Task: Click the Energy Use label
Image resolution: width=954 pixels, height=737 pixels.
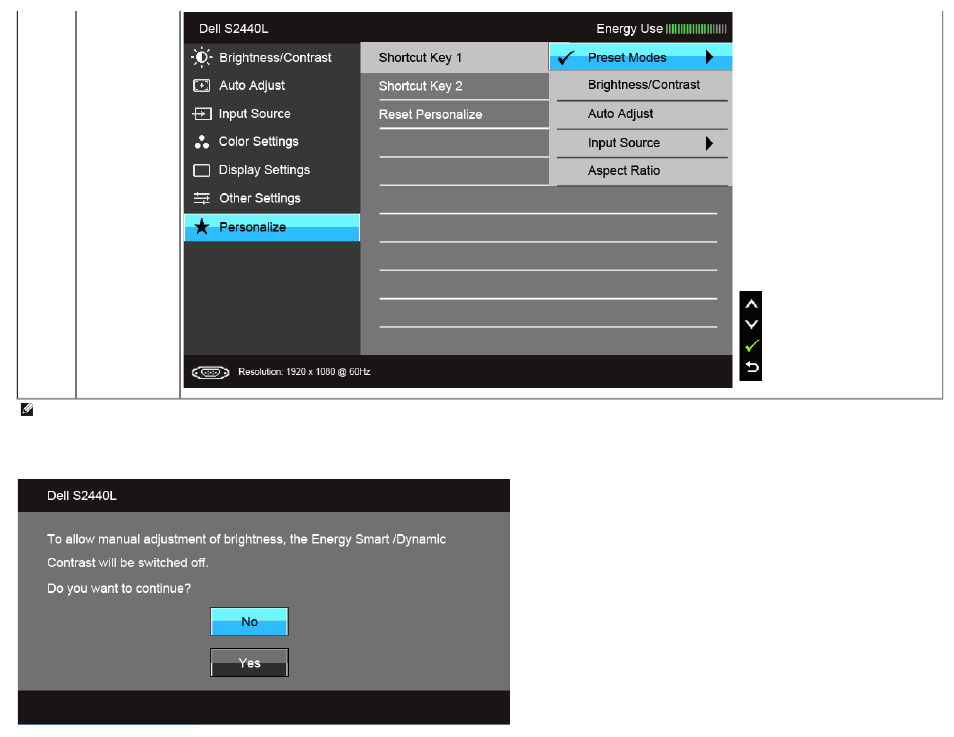Action: click(x=629, y=29)
